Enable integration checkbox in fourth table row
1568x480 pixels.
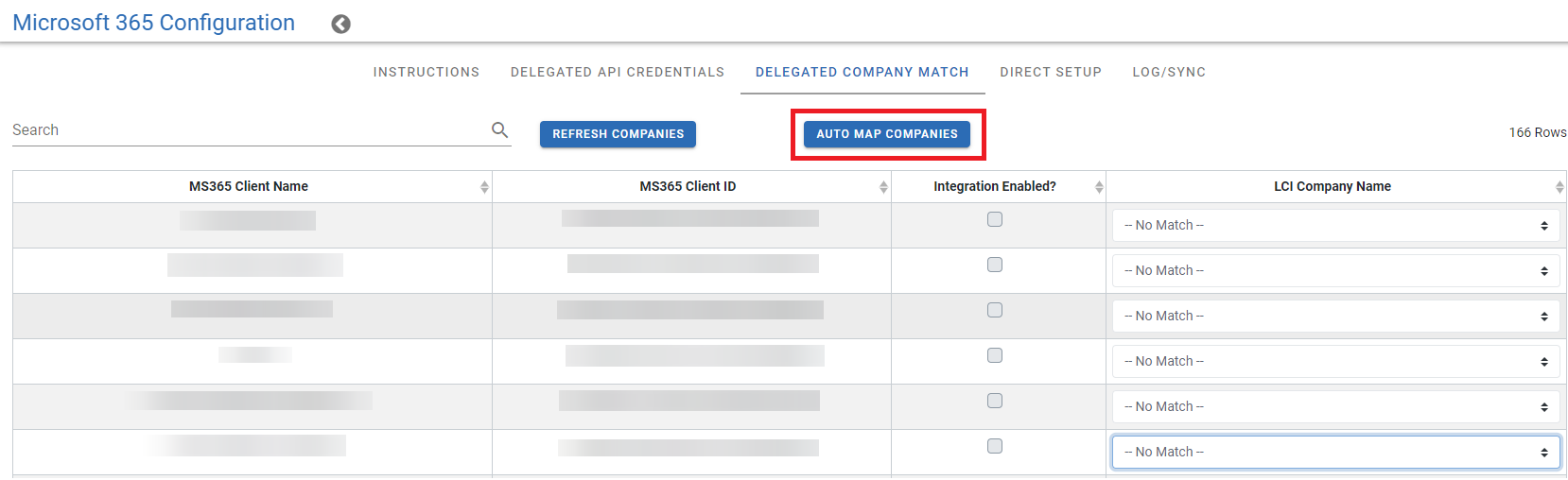click(x=995, y=355)
